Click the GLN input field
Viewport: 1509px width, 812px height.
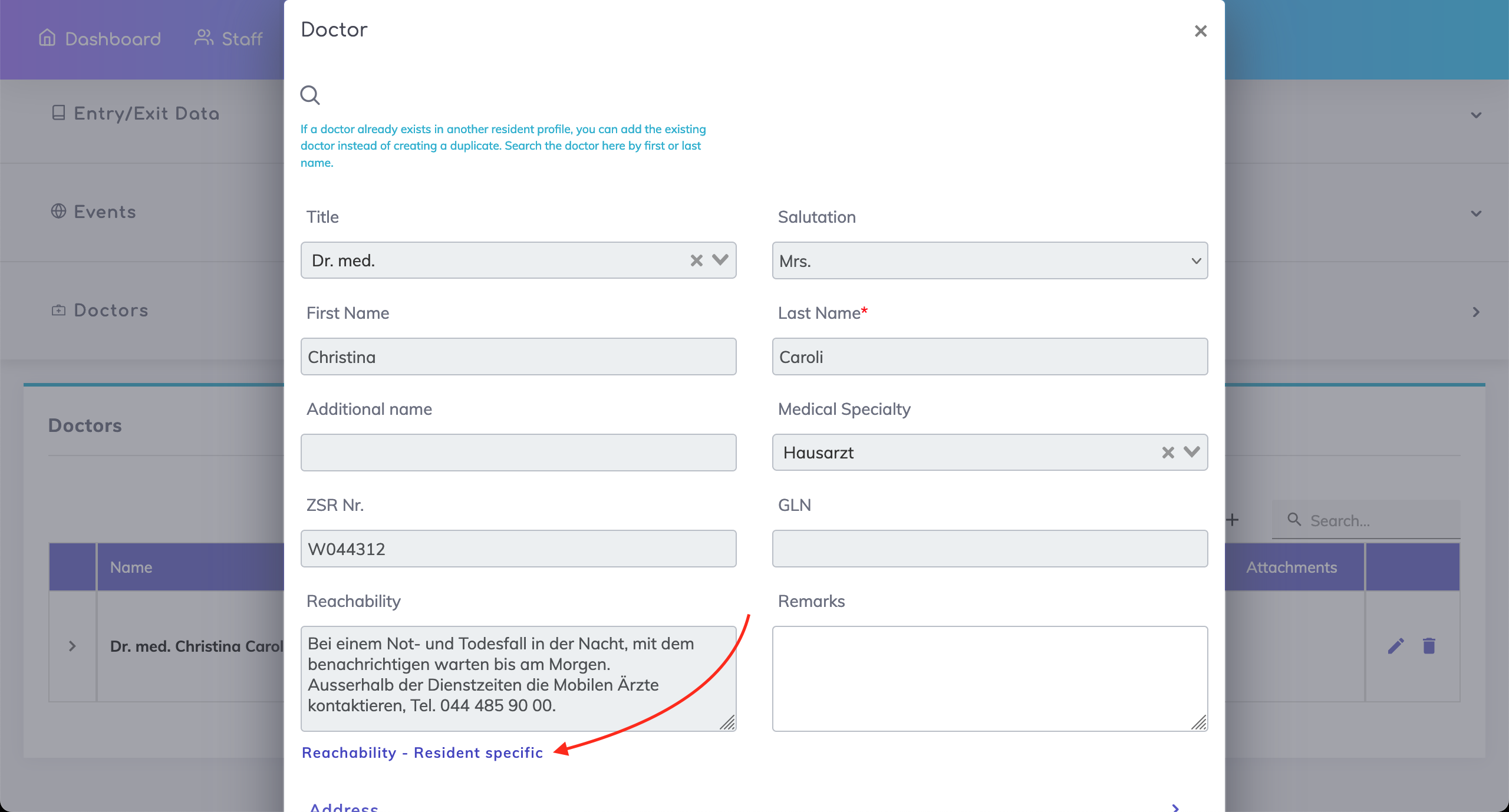(x=990, y=549)
